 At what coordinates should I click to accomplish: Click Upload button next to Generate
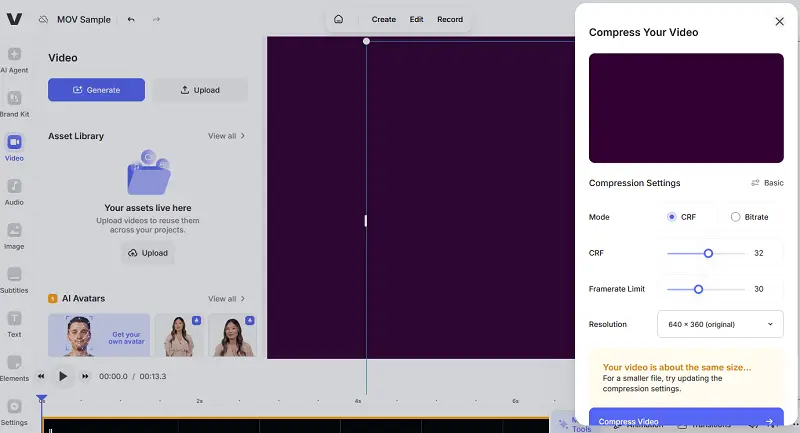point(200,90)
